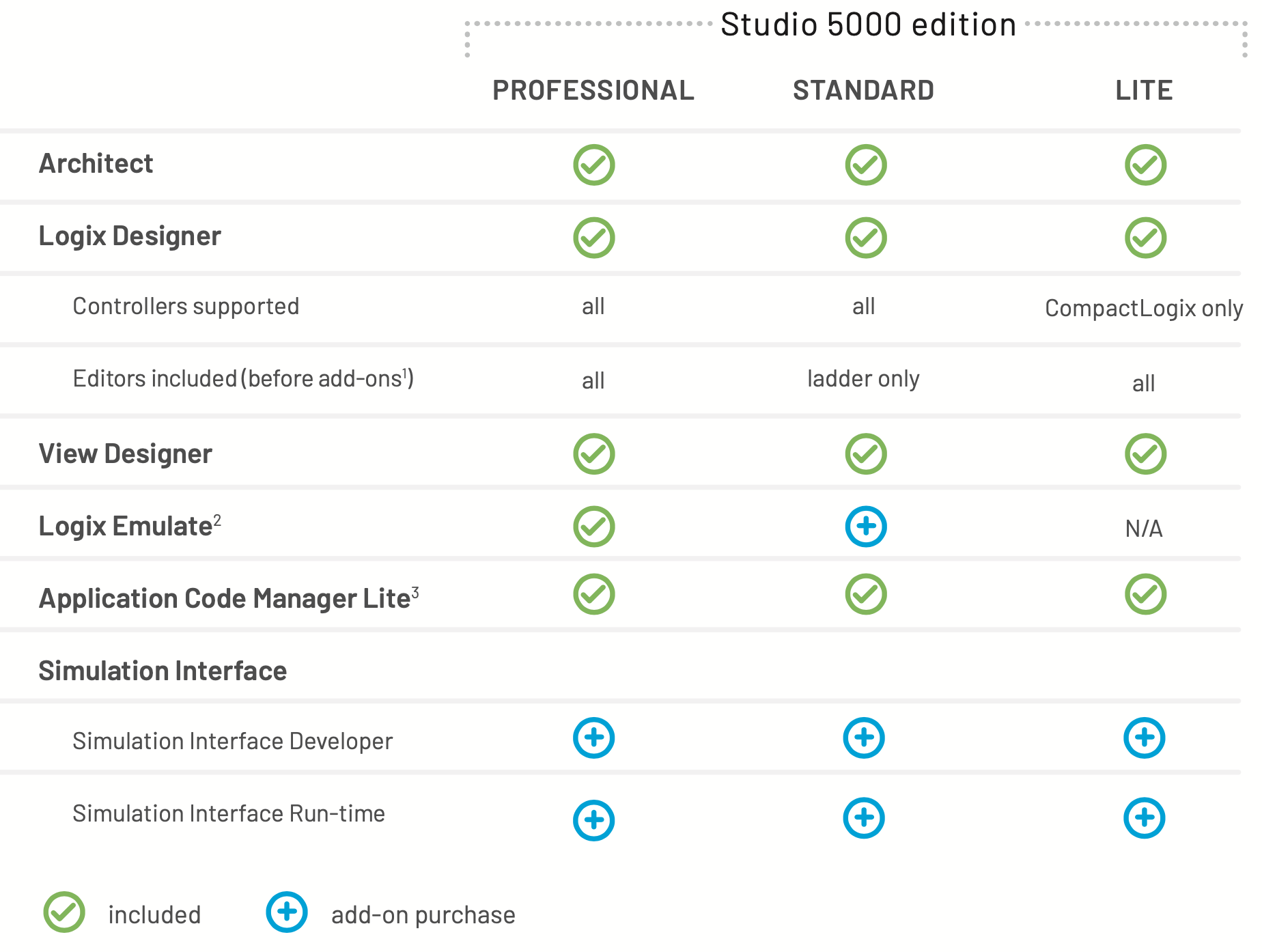This screenshot has height=952, width=1262.
Task: Select the Application Code Manager Lite checkmark under Professional
Action: pyautogui.click(x=593, y=595)
